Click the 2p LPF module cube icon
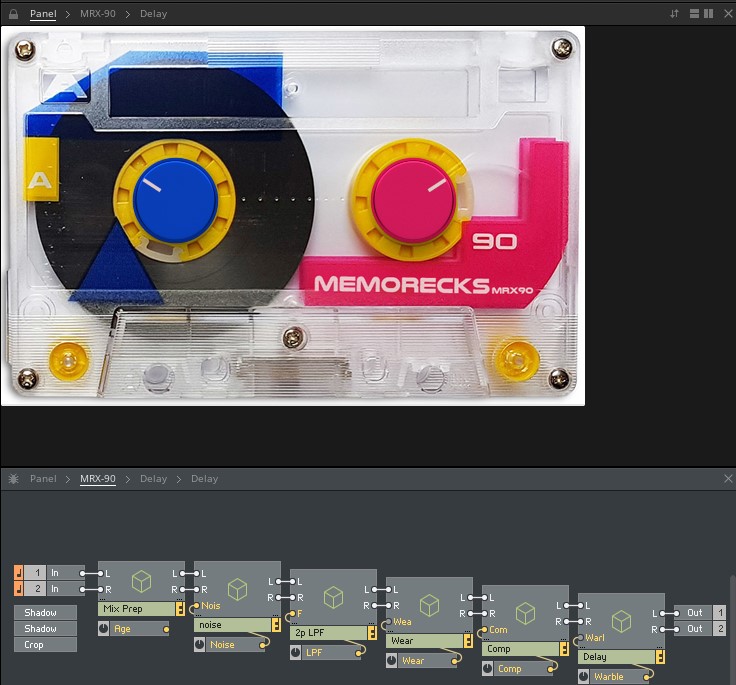This screenshot has height=685, width=736. pyautogui.click(x=333, y=597)
